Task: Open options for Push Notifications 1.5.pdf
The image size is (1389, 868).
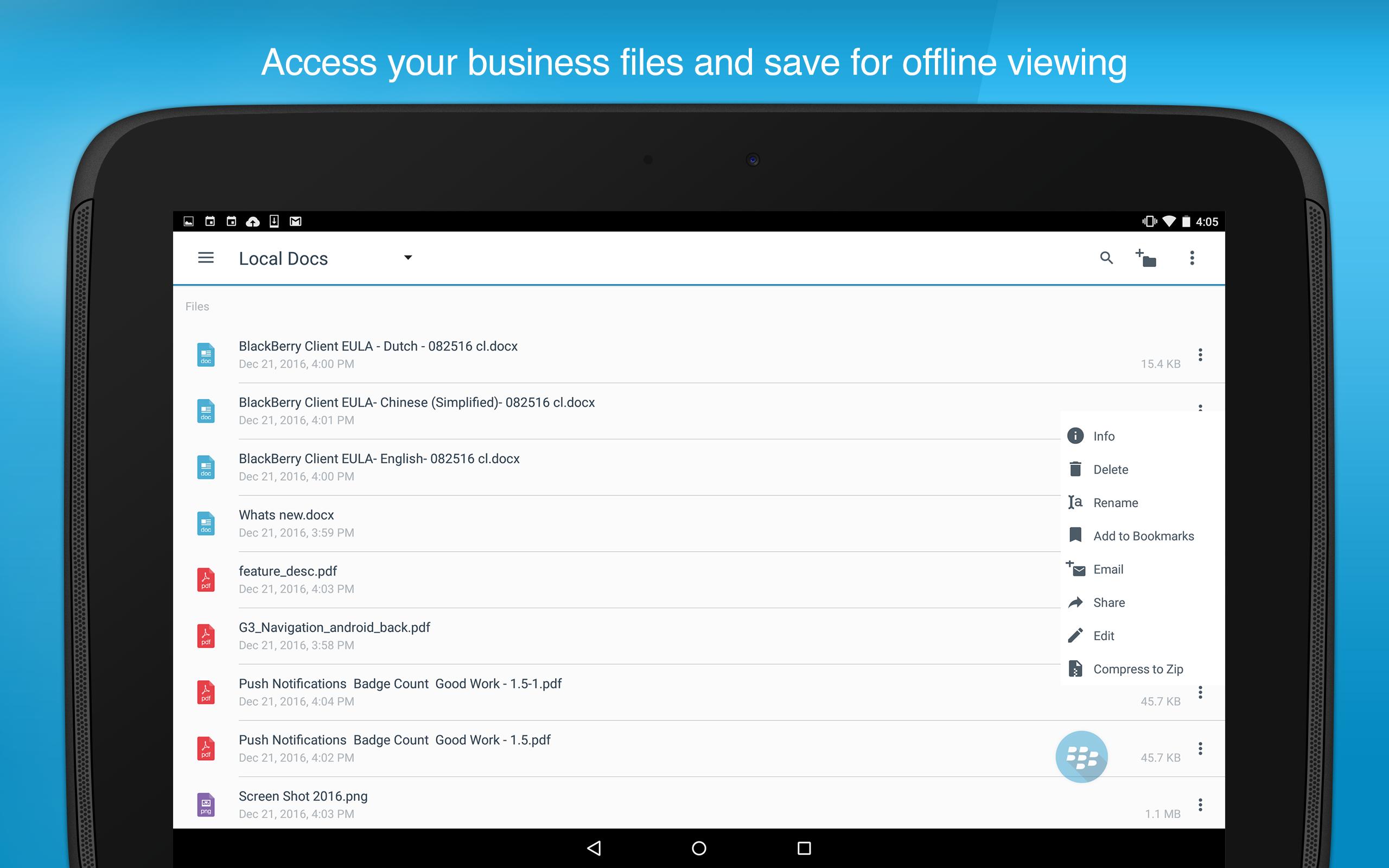Action: [1200, 749]
